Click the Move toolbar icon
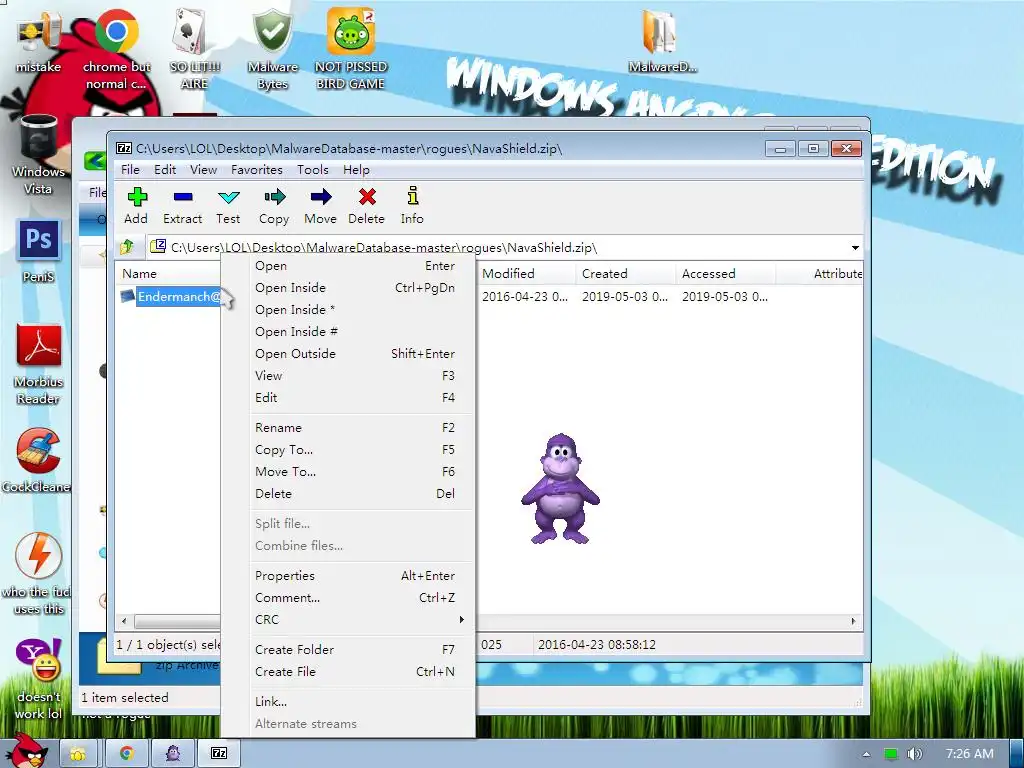 (321, 197)
